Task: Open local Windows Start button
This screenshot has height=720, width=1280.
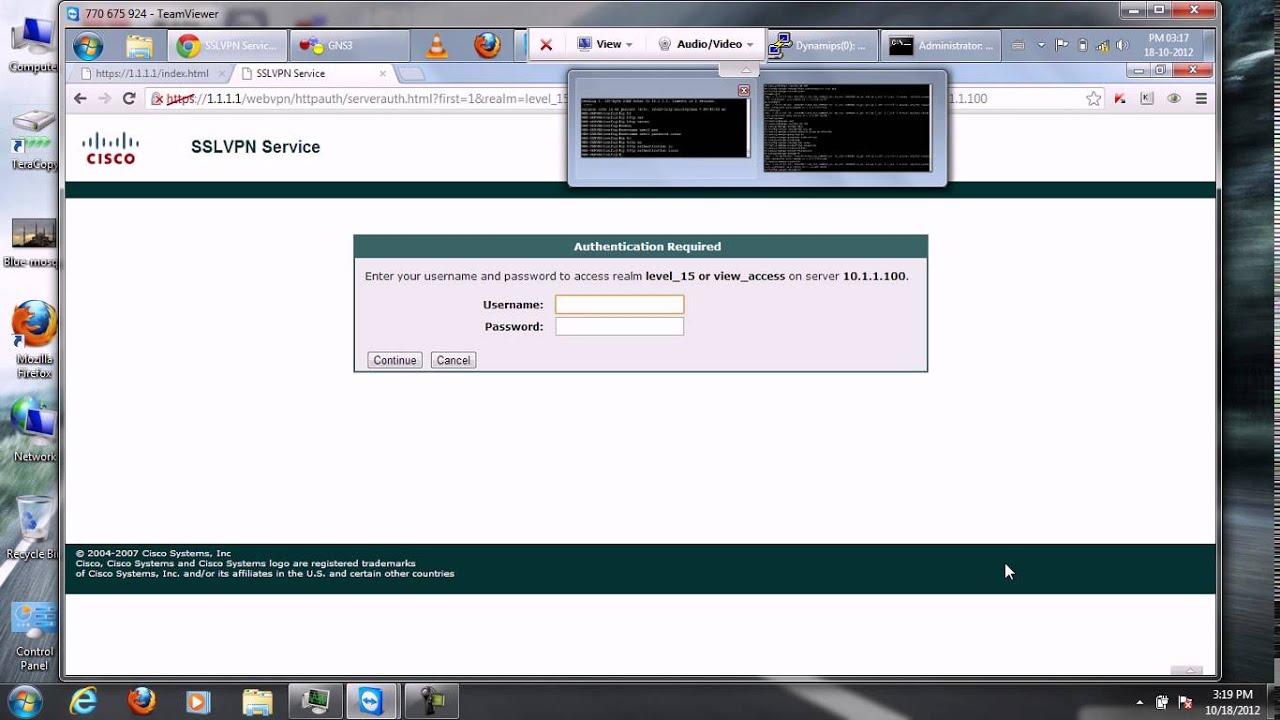Action: click(x=24, y=701)
